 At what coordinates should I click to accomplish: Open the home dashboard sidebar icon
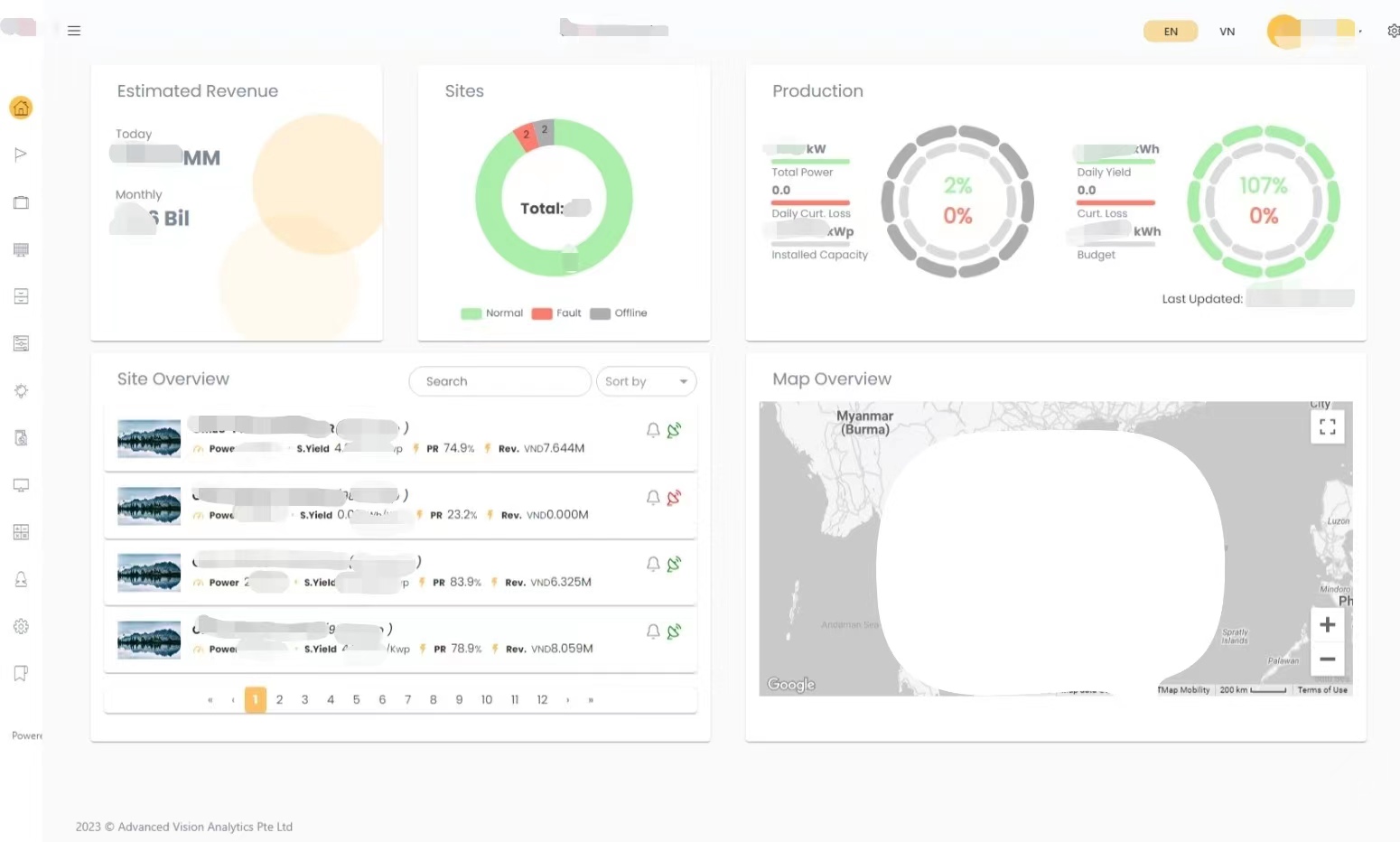[x=21, y=108]
